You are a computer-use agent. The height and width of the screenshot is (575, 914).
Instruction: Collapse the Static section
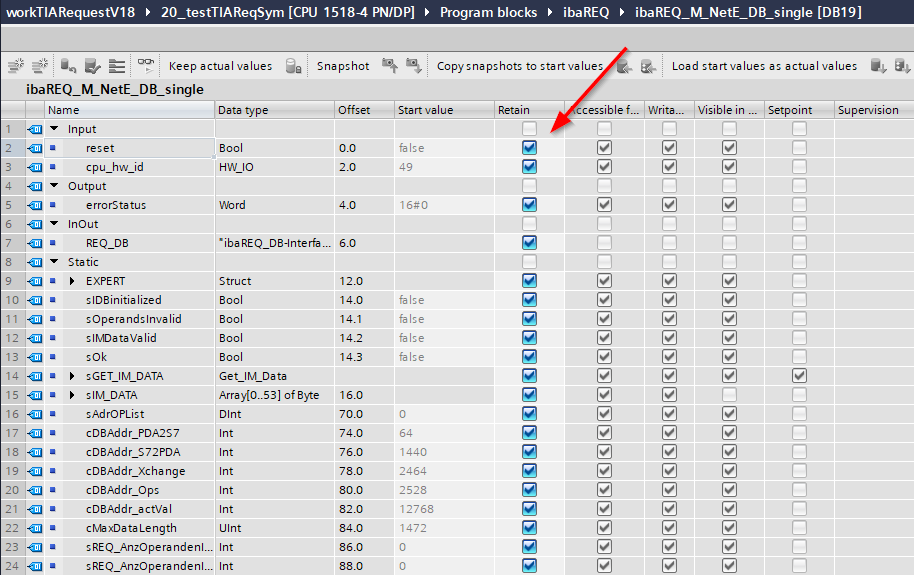point(54,262)
